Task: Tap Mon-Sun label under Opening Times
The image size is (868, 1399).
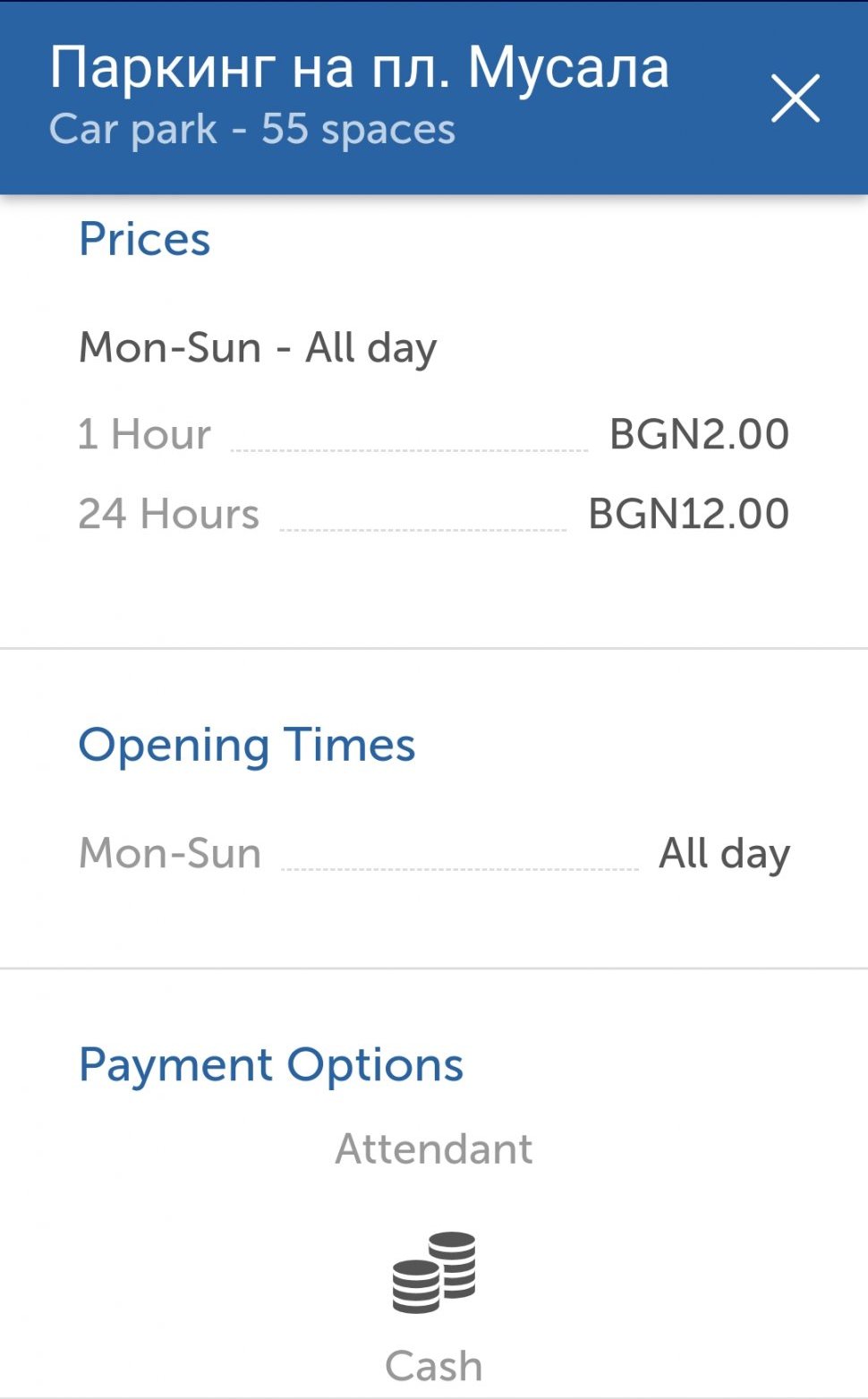Action: pos(170,853)
